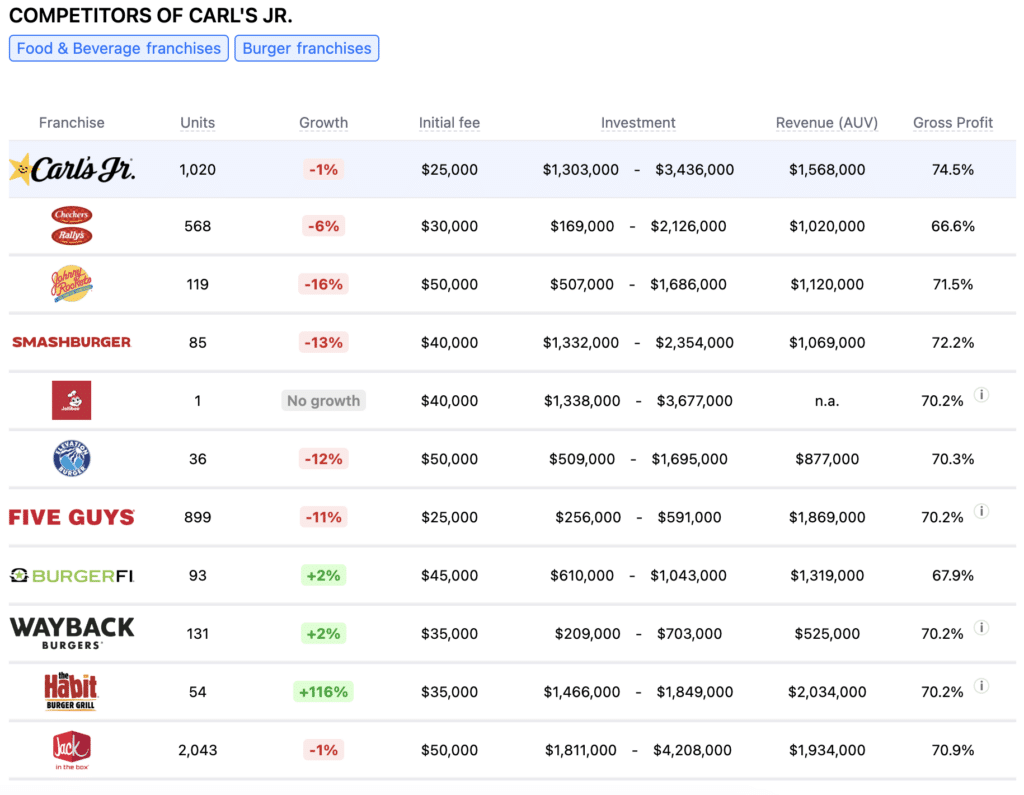Click the 67.9% gross profit value

pyautogui.click(x=953, y=576)
